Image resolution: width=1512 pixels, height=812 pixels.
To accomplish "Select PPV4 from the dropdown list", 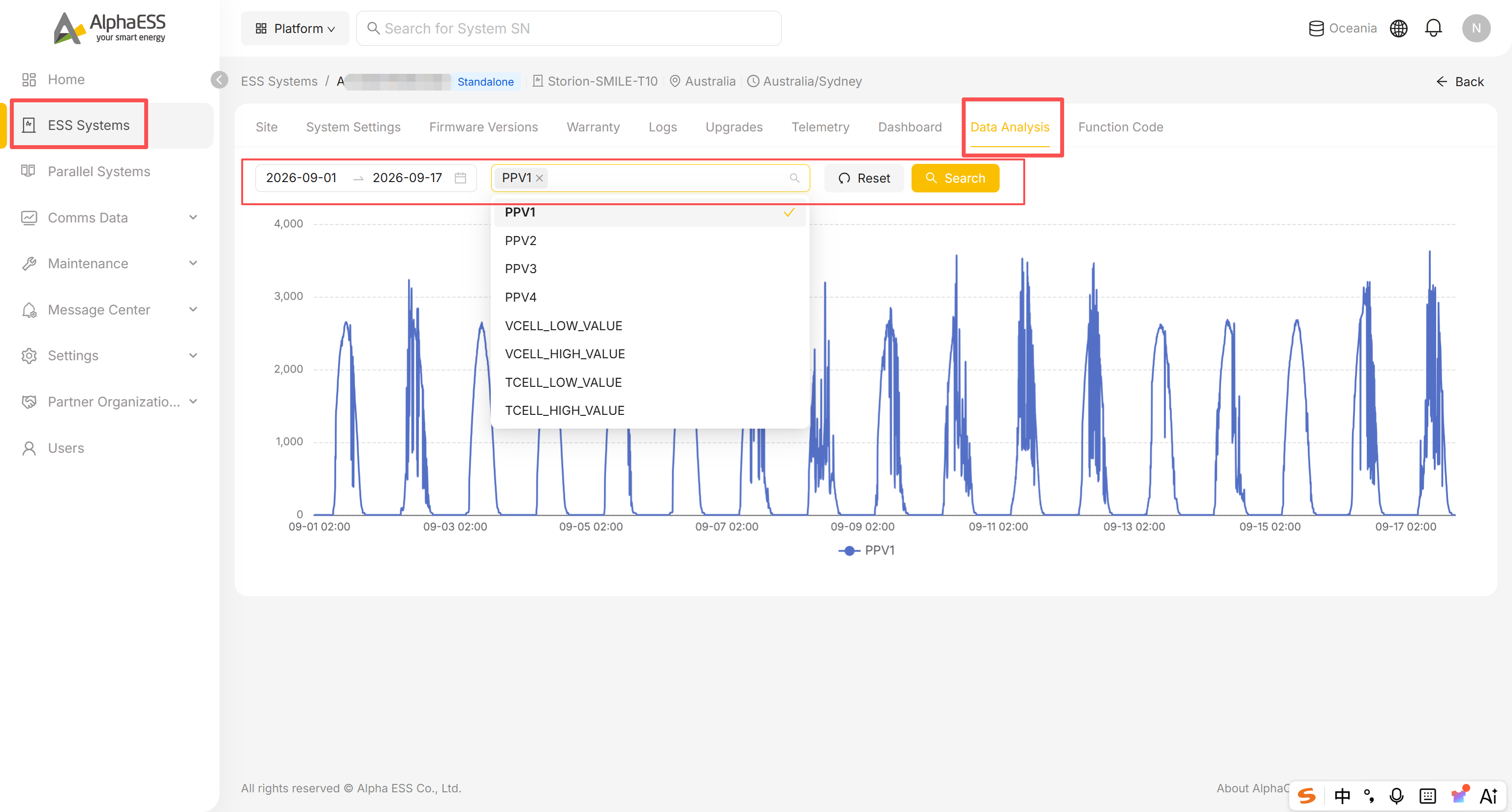I will pyautogui.click(x=650, y=297).
